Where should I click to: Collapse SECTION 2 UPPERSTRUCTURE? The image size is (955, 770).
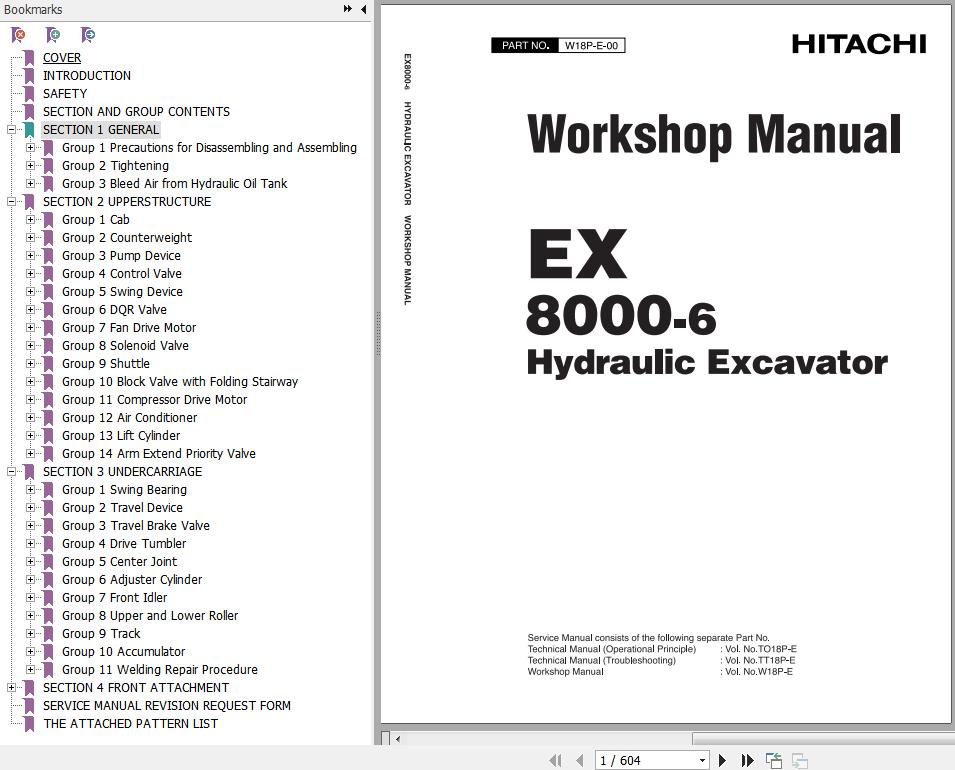tap(11, 202)
